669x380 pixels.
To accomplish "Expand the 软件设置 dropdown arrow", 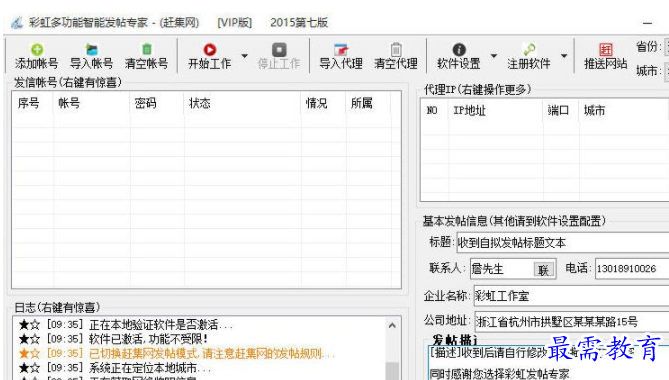I will pyautogui.click(x=494, y=56).
